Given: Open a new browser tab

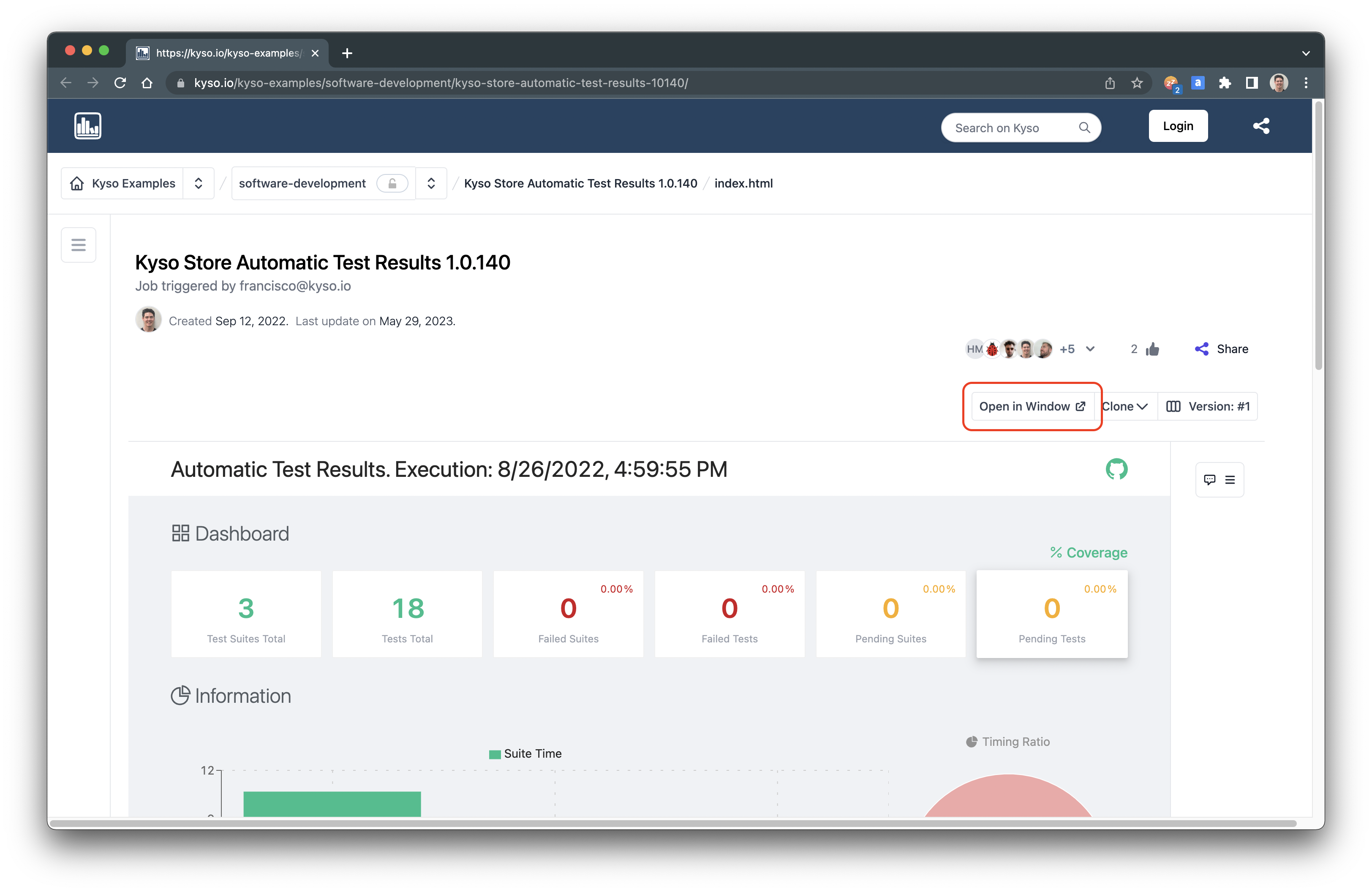Looking at the screenshot, I should pyautogui.click(x=347, y=53).
